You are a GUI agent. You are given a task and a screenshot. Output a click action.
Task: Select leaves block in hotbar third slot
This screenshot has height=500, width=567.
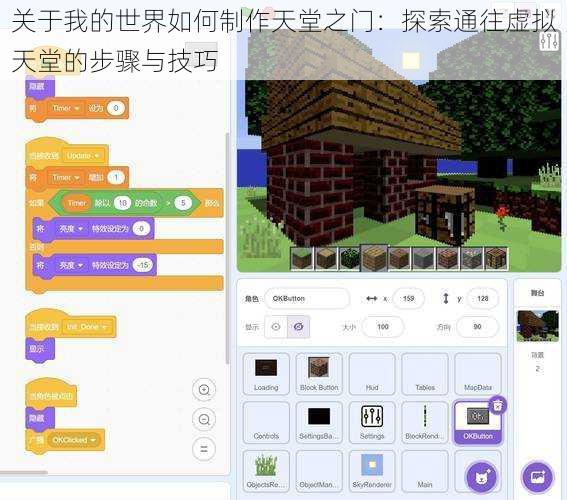tap(350, 259)
